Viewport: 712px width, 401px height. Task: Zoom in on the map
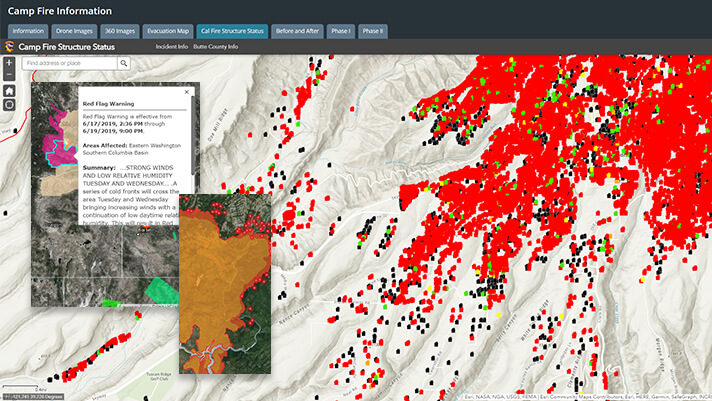(x=9, y=63)
